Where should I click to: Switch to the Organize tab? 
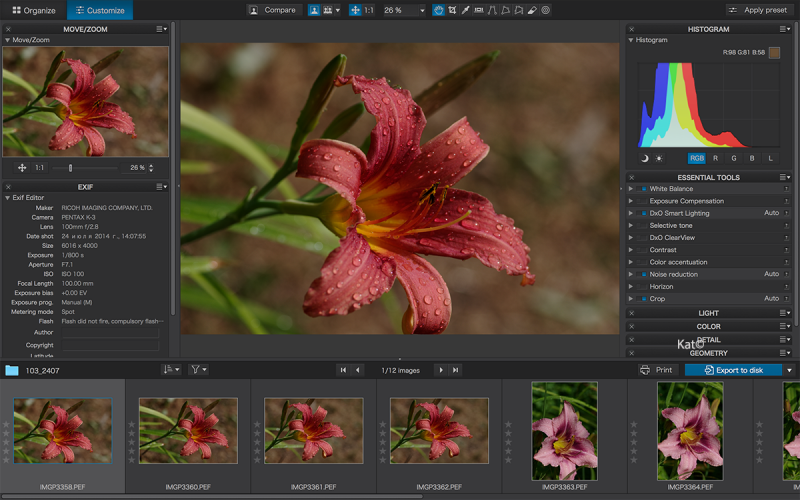click(33, 10)
